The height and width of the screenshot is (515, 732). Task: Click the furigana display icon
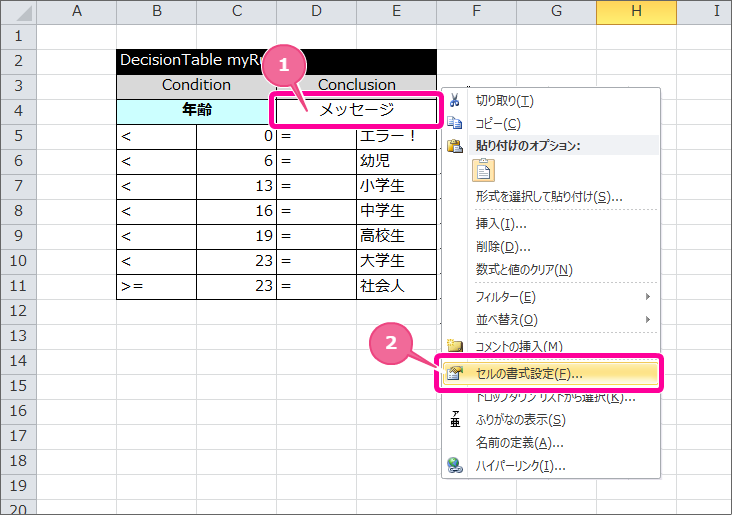[455, 419]
